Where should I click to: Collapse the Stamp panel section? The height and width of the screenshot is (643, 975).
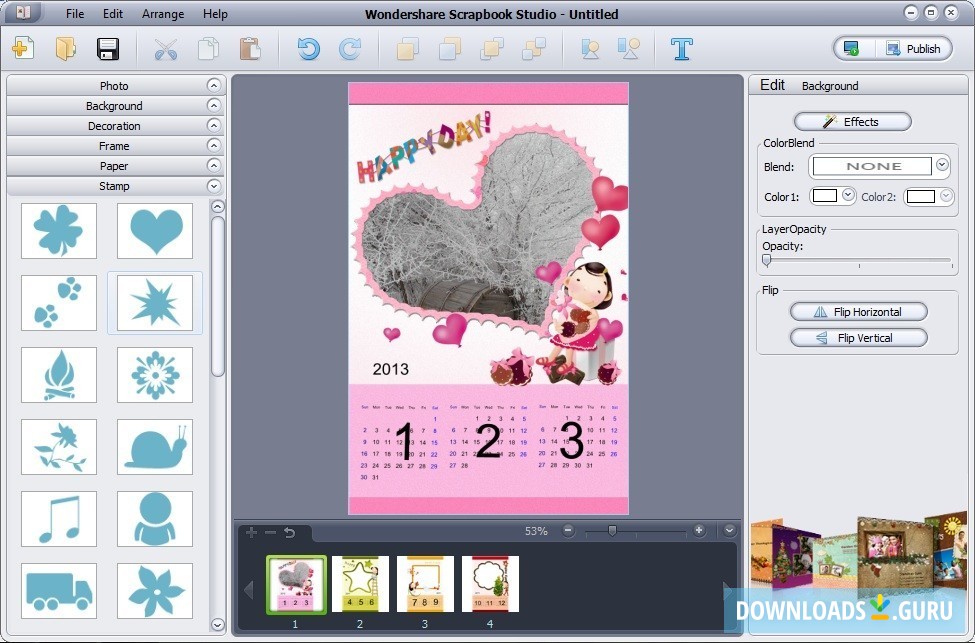pos(213,185)
